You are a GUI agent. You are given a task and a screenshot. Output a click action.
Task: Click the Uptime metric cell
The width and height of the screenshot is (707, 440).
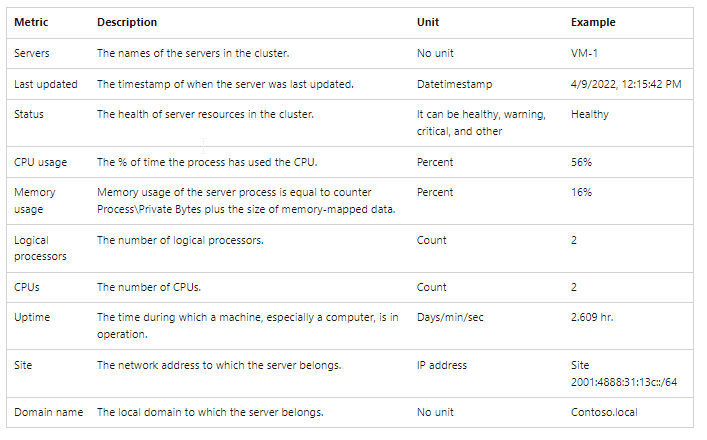32,317
